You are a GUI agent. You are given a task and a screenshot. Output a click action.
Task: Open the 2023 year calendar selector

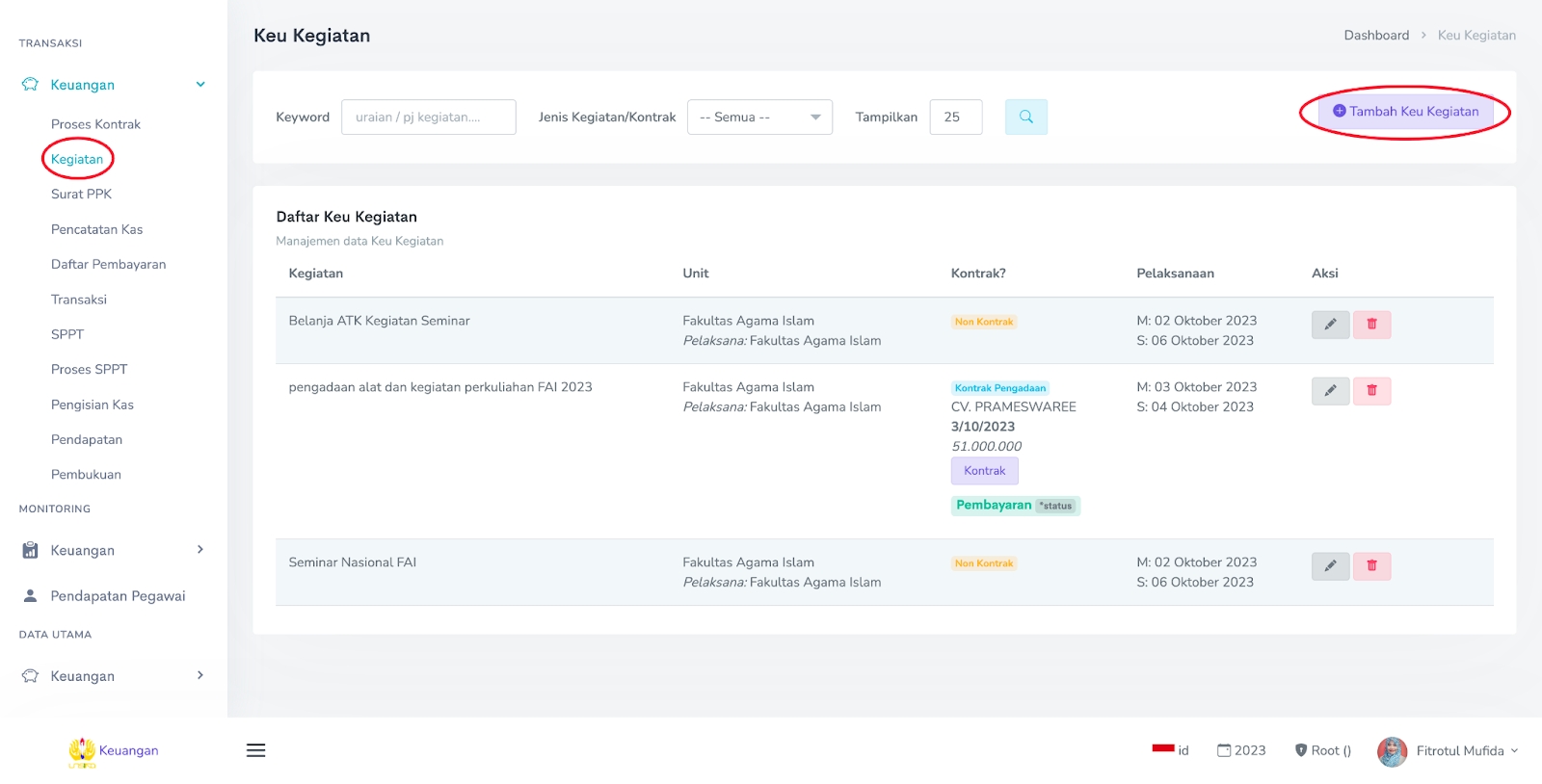point(1241,750)
